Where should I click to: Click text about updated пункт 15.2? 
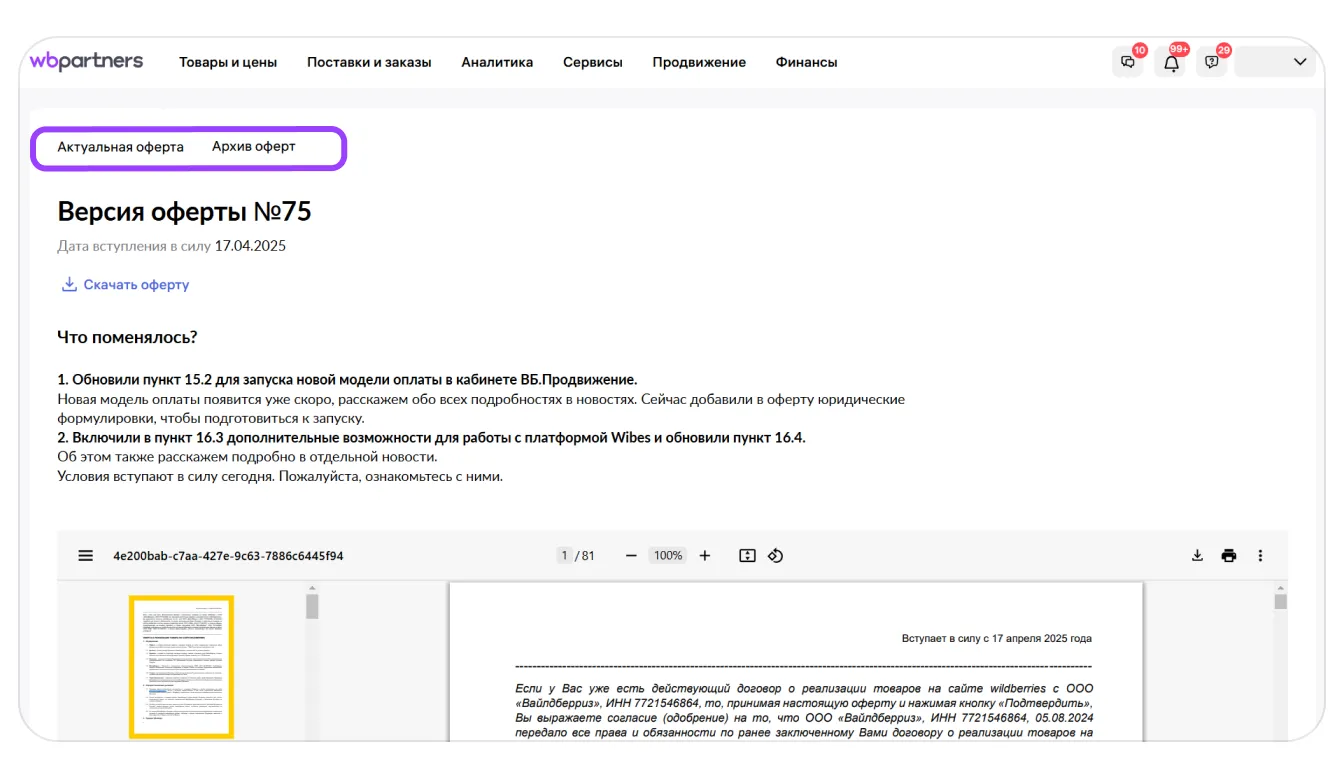tap(347, 380)
